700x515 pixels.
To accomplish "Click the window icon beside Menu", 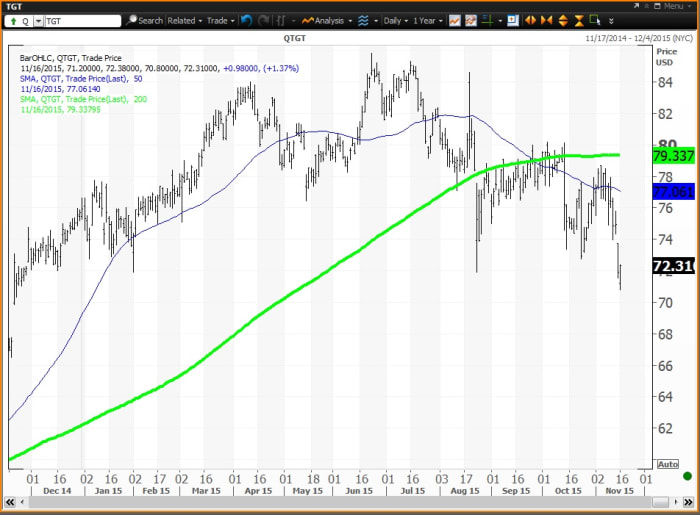I will coord(657,6).
